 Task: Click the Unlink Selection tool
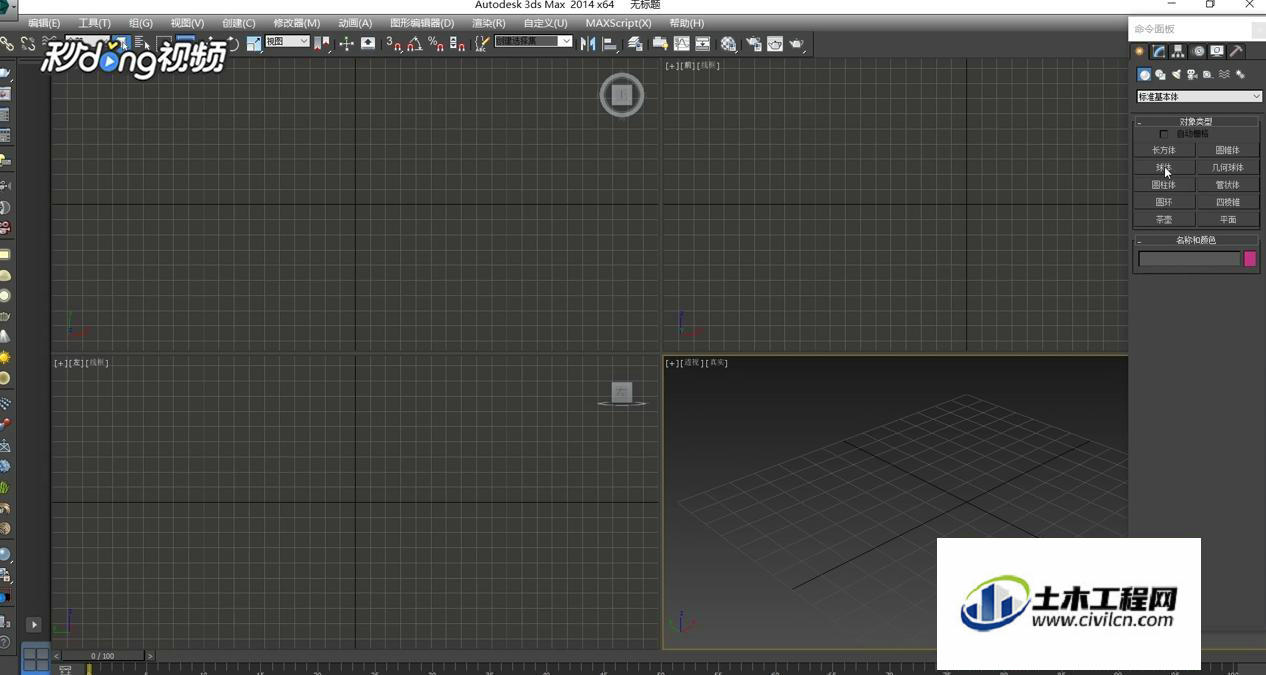click(27, 43)
